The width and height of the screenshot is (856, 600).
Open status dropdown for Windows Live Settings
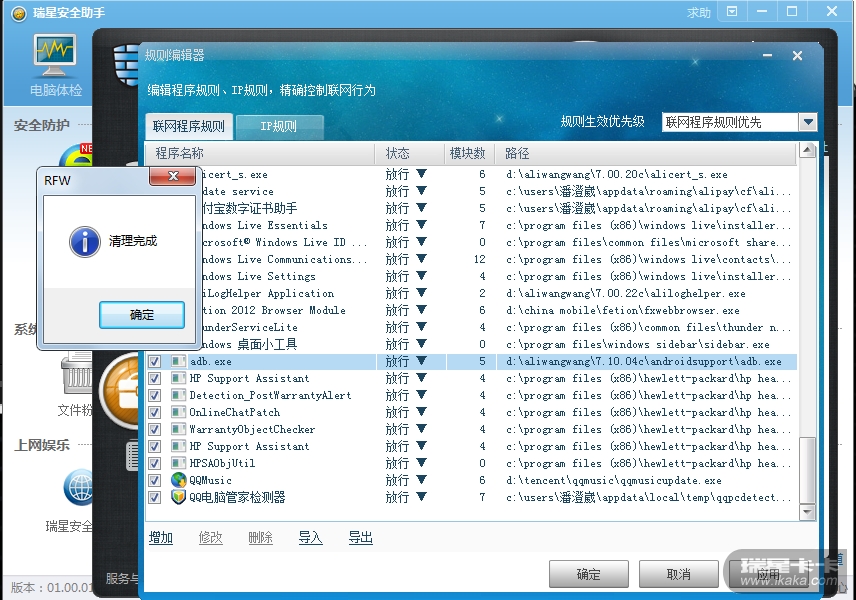[x=421, y=276]
